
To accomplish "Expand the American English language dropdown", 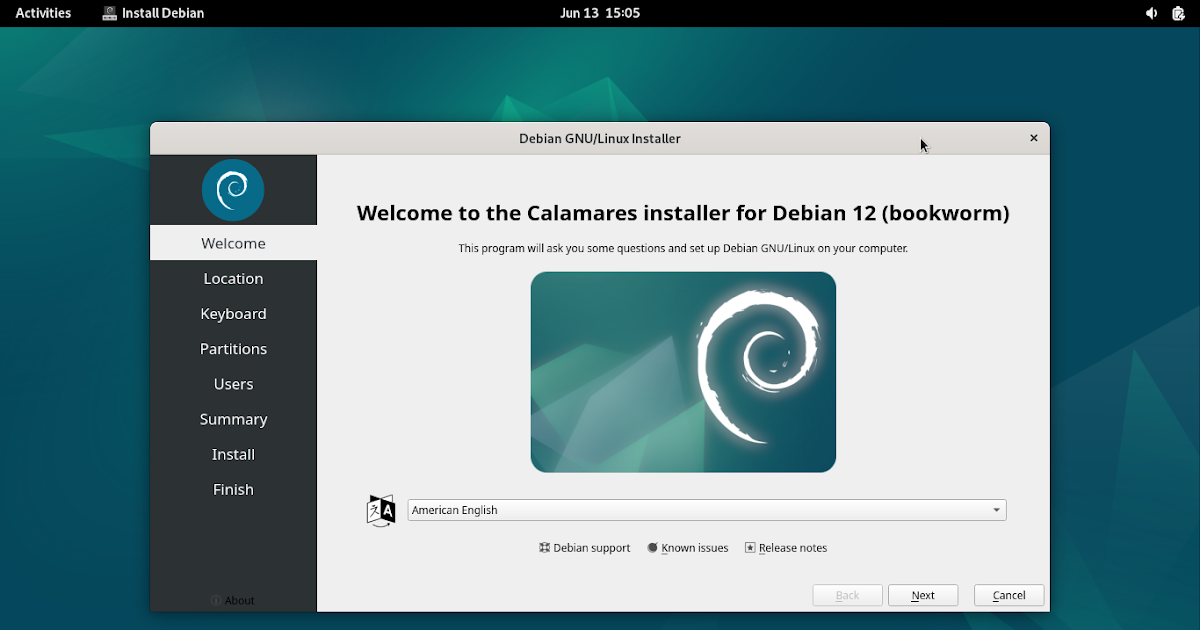I will coord(707,510).
